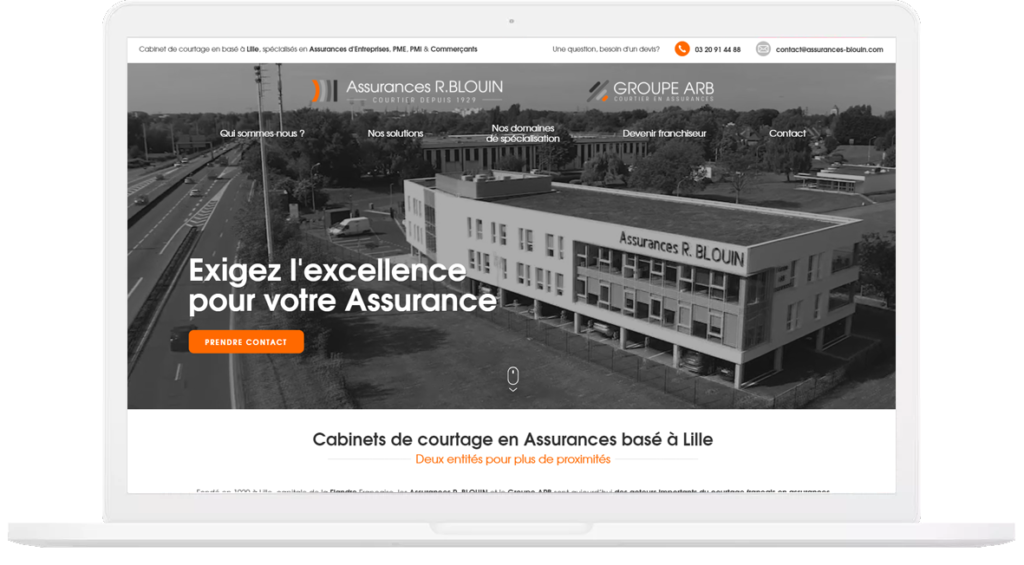The height and width of the screenshot is (565, 1024).
Task: Open the Devenir franchiseur page
Action: click(664, 133)
